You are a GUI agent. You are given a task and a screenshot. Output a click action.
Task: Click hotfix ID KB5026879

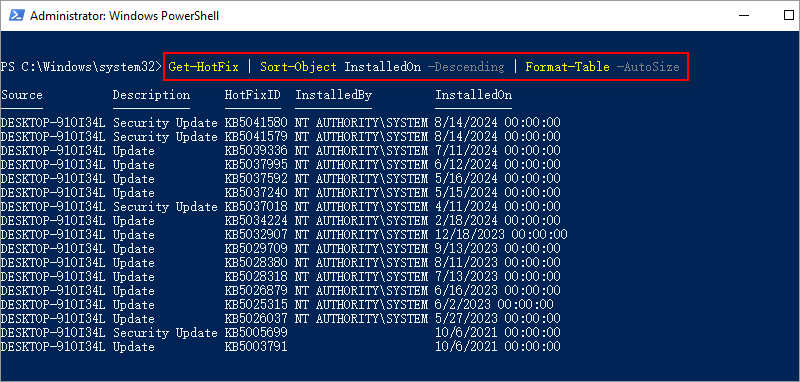256,291
